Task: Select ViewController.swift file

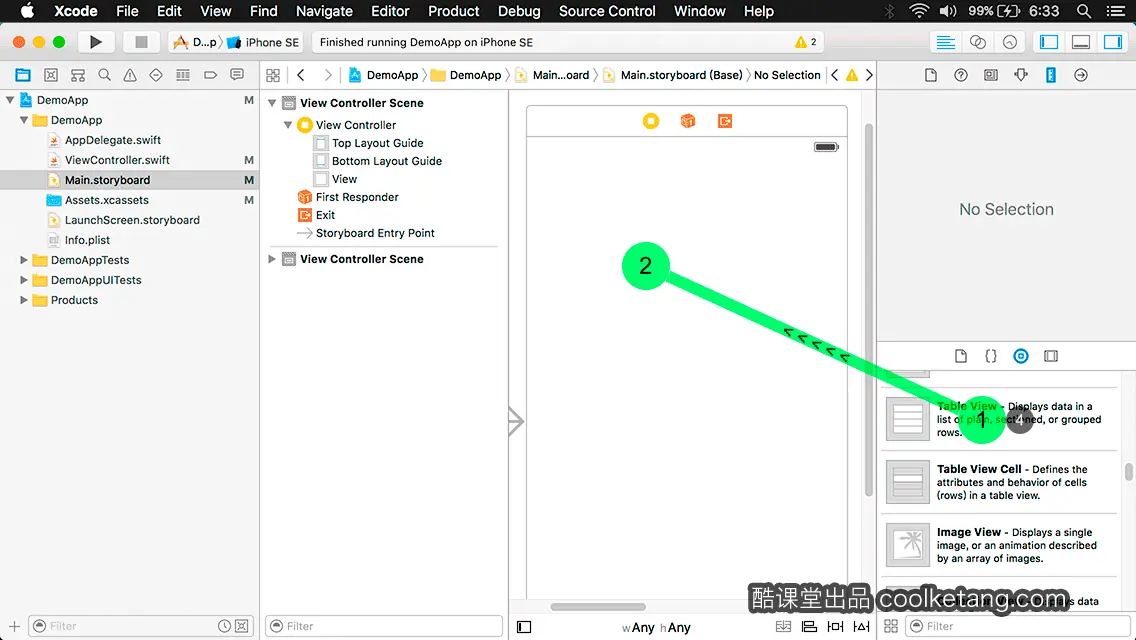Action: (x=117, y=159)
